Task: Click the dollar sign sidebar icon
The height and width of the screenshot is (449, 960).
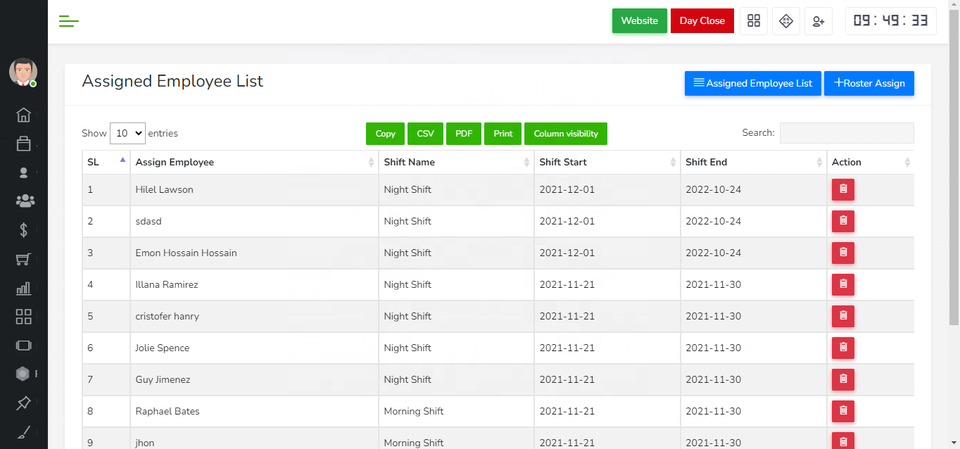Action: [24, 230]
